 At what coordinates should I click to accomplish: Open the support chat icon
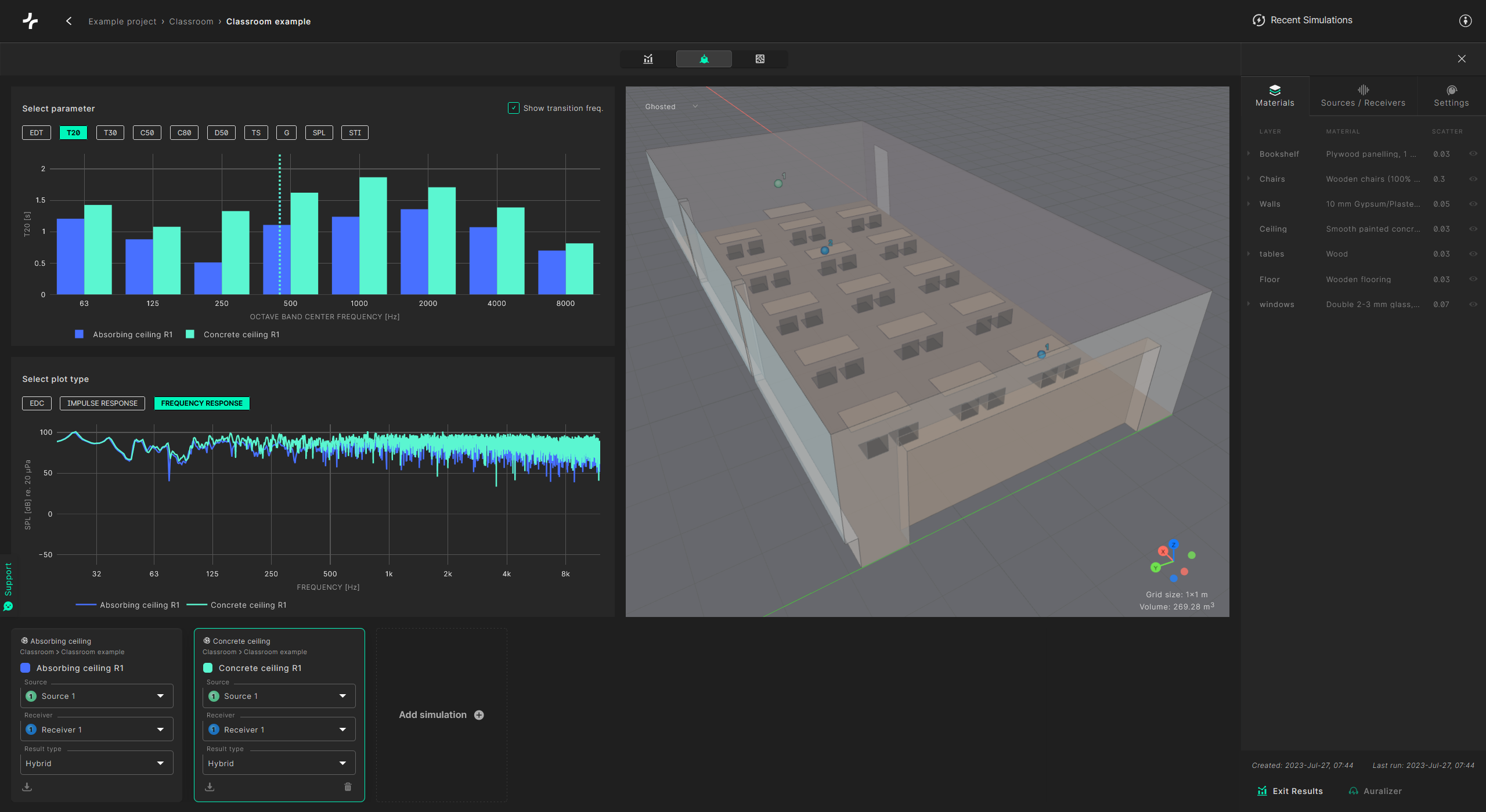pyautogui.click(x=8, y=606)
